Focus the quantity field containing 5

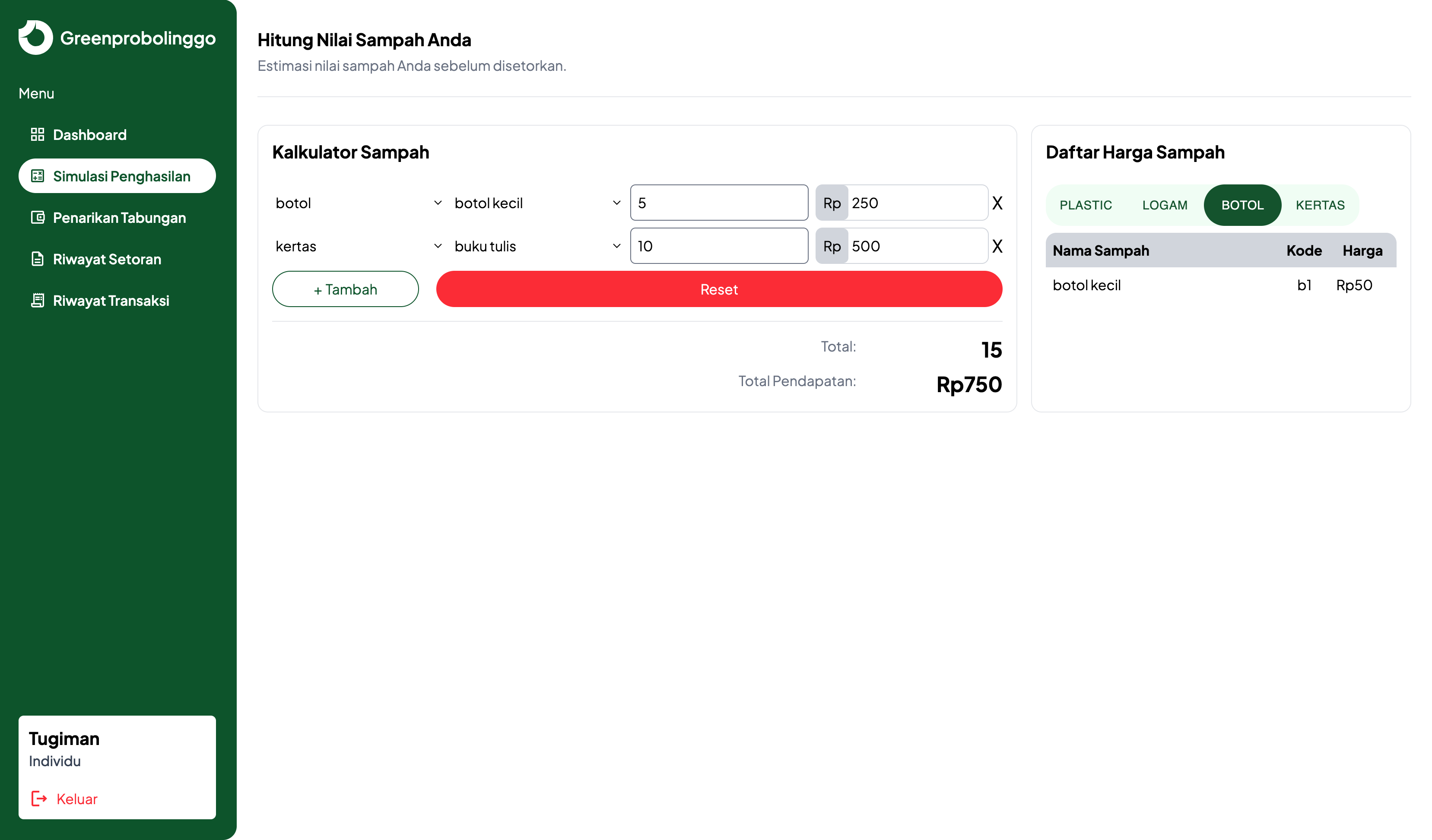(x=719, y=203)
